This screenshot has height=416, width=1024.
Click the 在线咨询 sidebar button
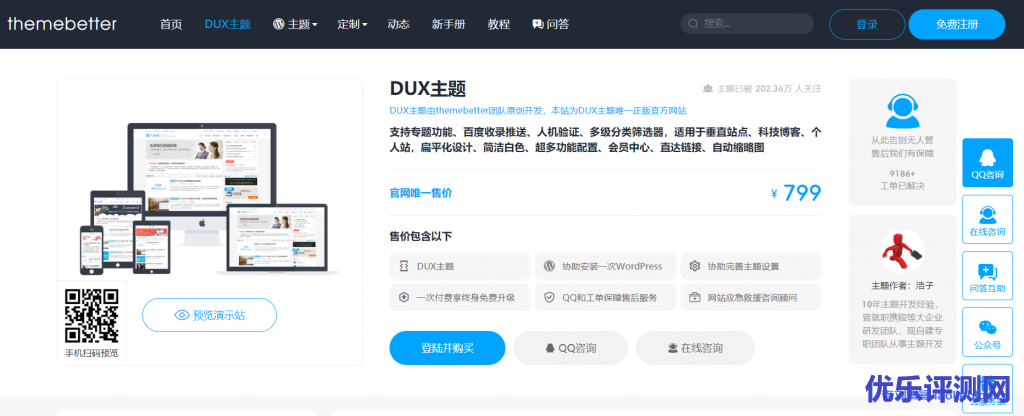(x=987, y=220)
